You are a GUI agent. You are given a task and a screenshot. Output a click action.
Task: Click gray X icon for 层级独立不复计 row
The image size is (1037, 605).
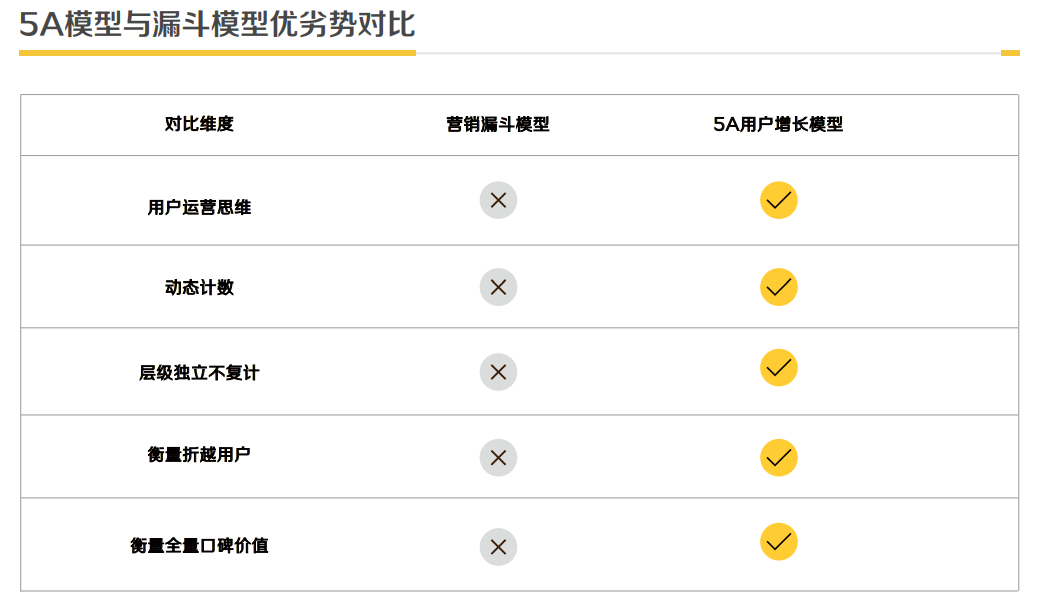pos(498,372)
